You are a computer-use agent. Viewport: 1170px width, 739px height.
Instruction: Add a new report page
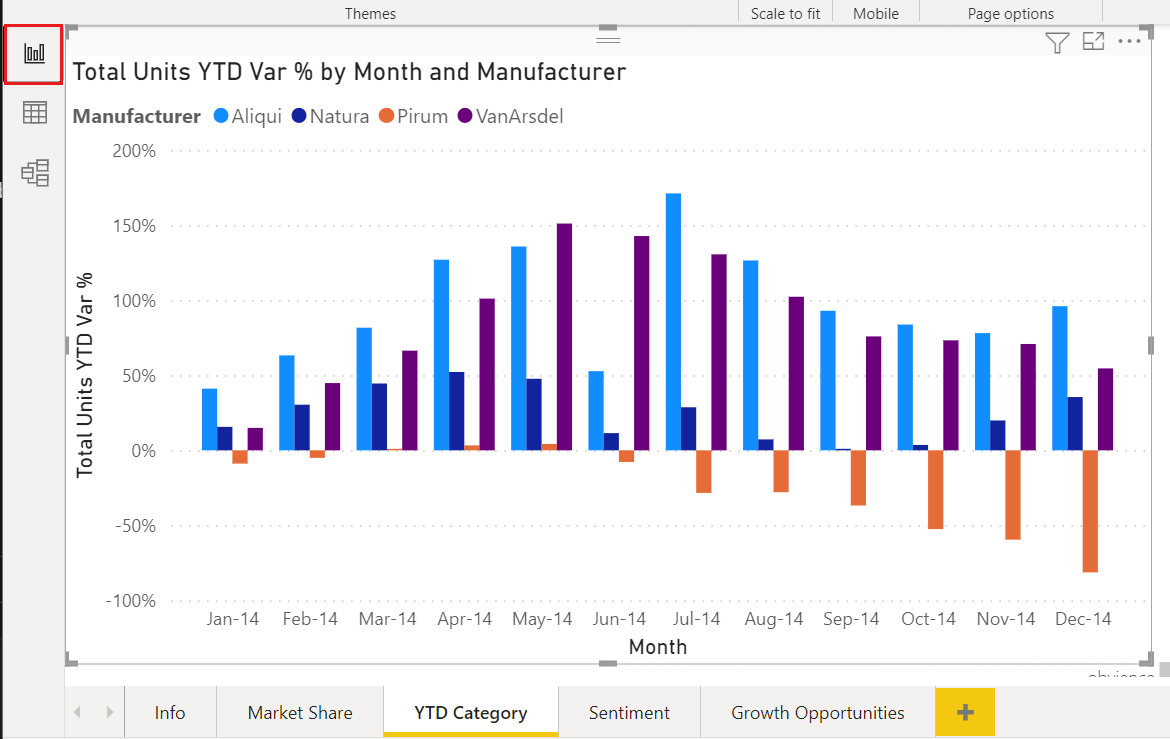(965, 712)
